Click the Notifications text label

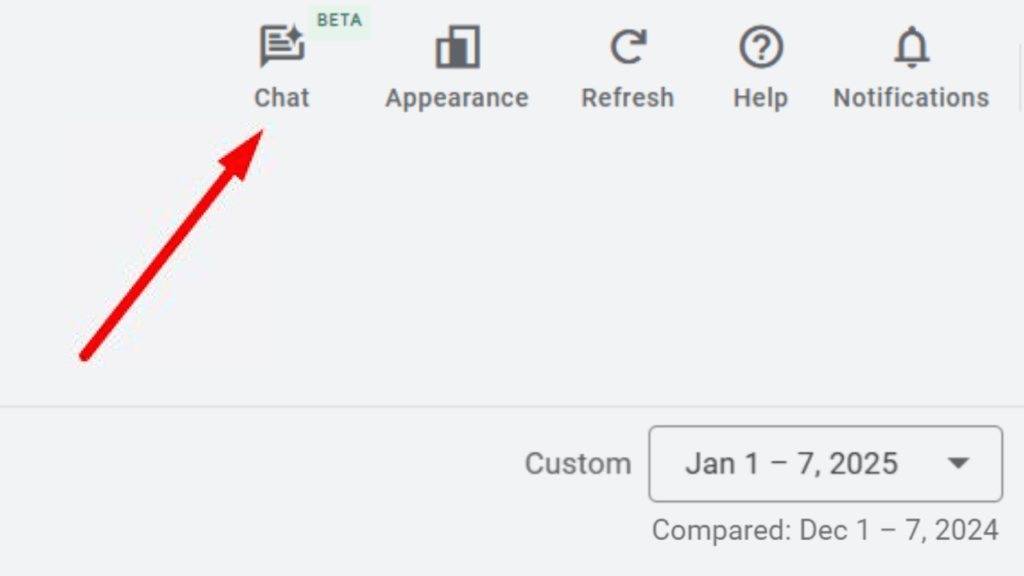point(909,97)
